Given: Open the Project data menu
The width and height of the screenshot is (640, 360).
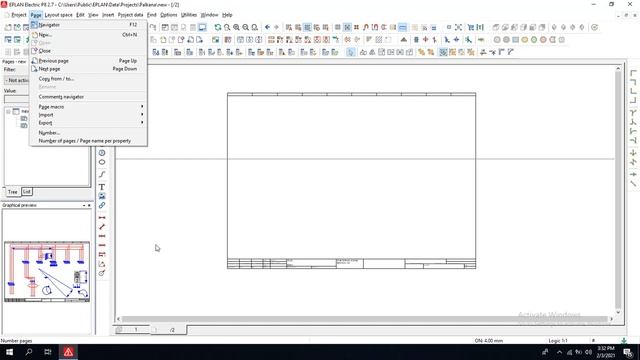Looking at the screenshot, I should click(x=130, y=15).
